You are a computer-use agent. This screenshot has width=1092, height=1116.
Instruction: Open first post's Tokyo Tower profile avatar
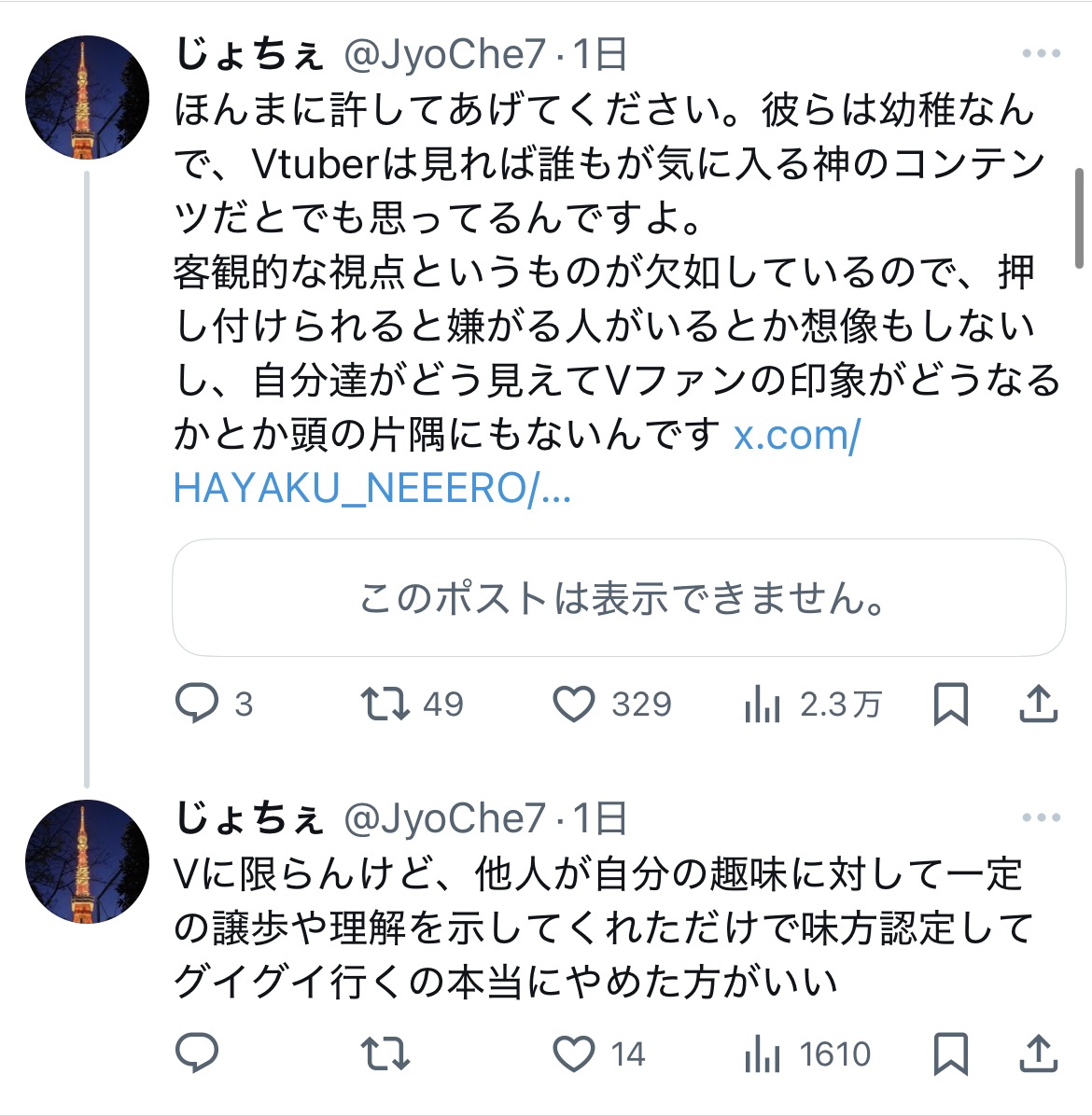(87, 98)
